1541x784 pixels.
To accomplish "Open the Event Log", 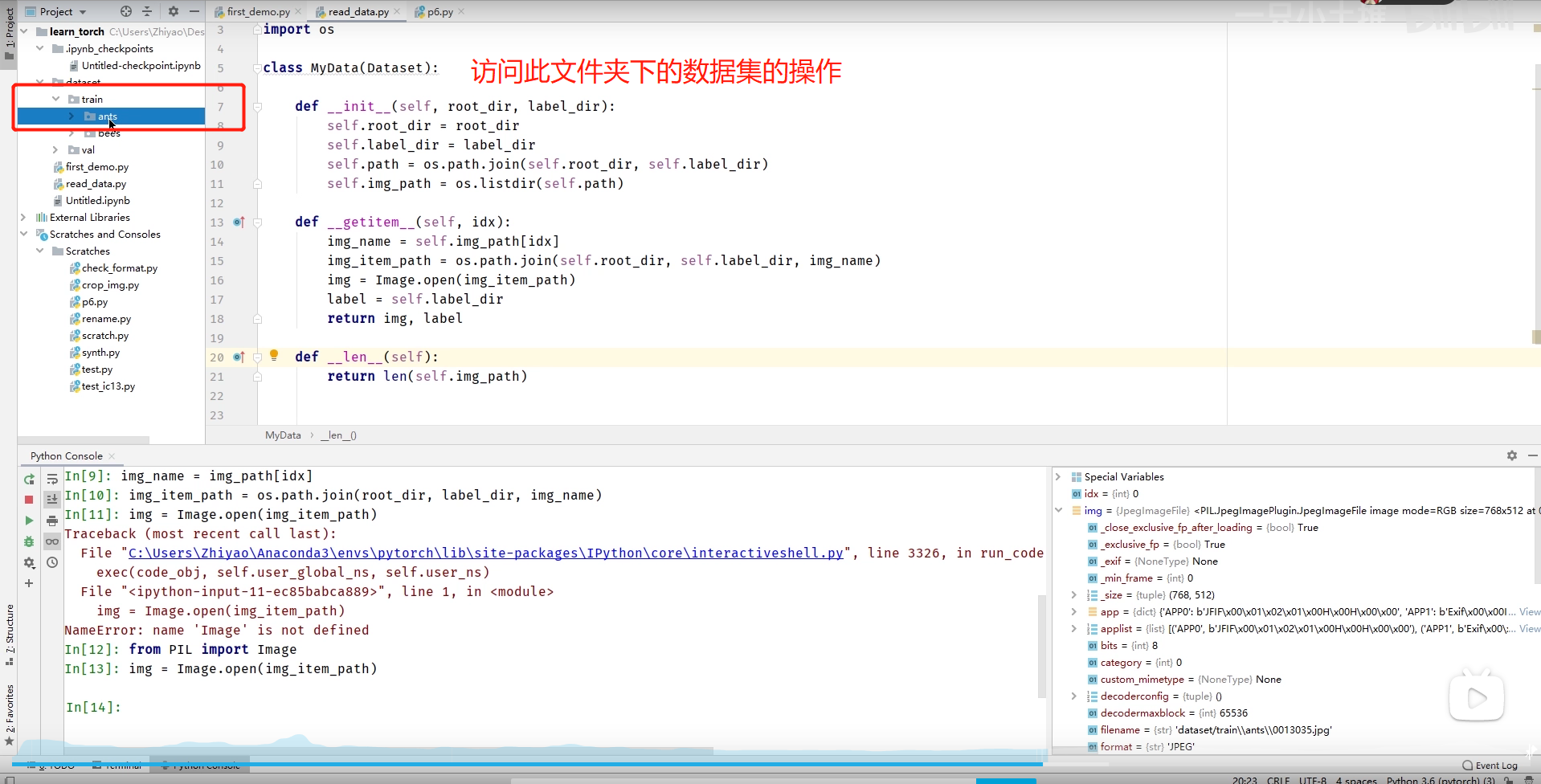I will point(1490,766).
